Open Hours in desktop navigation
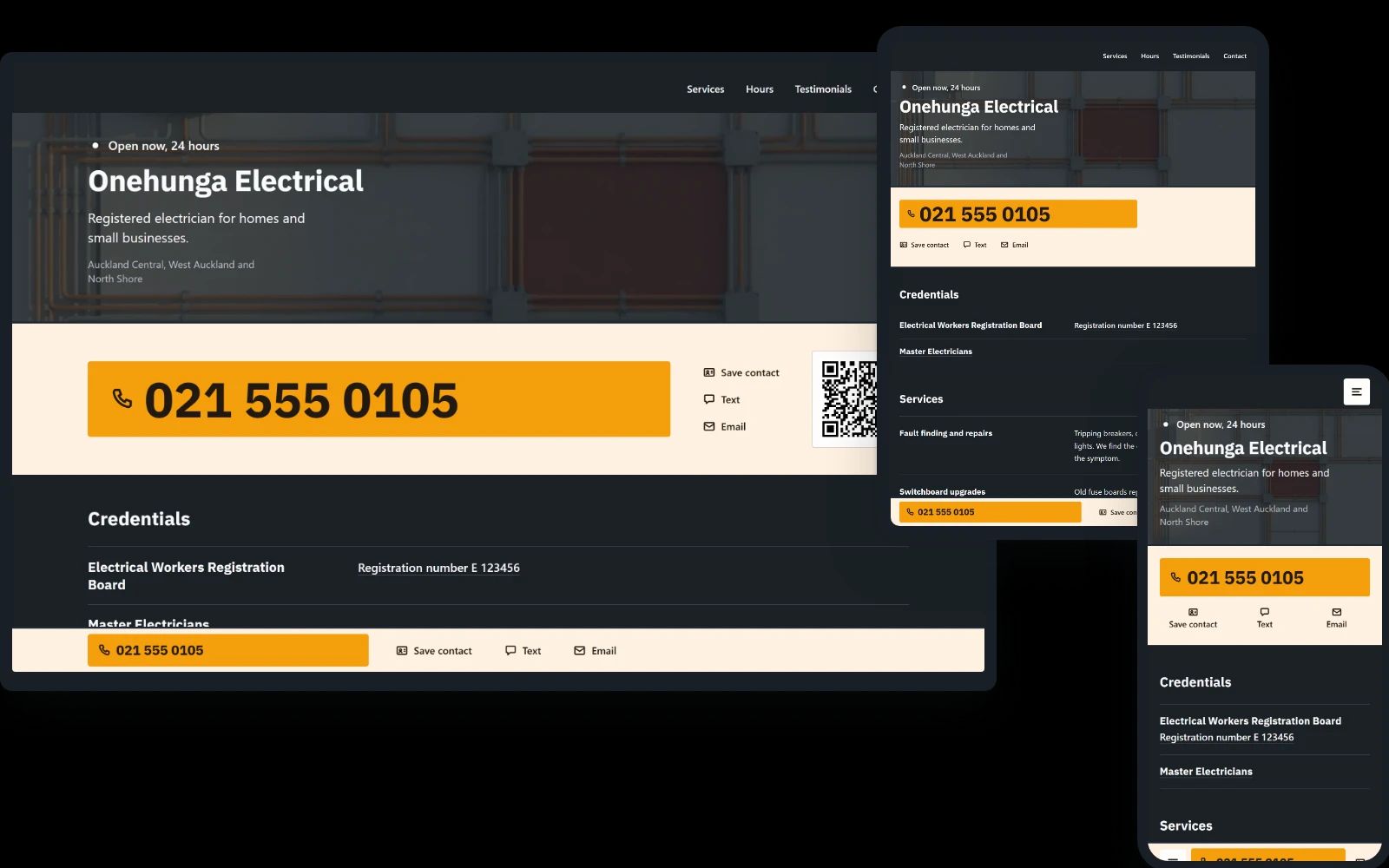Image resolution: width=1389 pixels, height=868 pixels. click(x=760, y=89)
